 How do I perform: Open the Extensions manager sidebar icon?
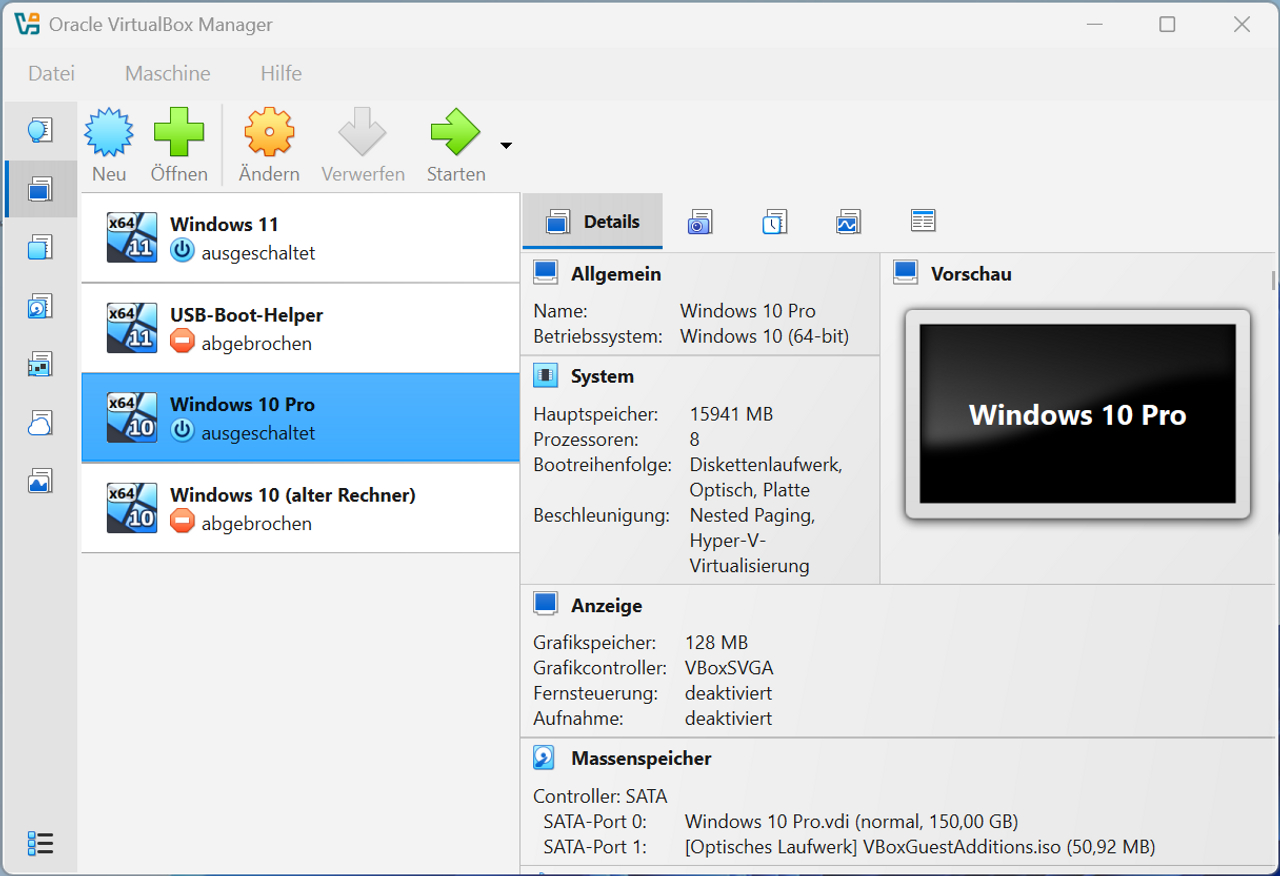point(40,247)
